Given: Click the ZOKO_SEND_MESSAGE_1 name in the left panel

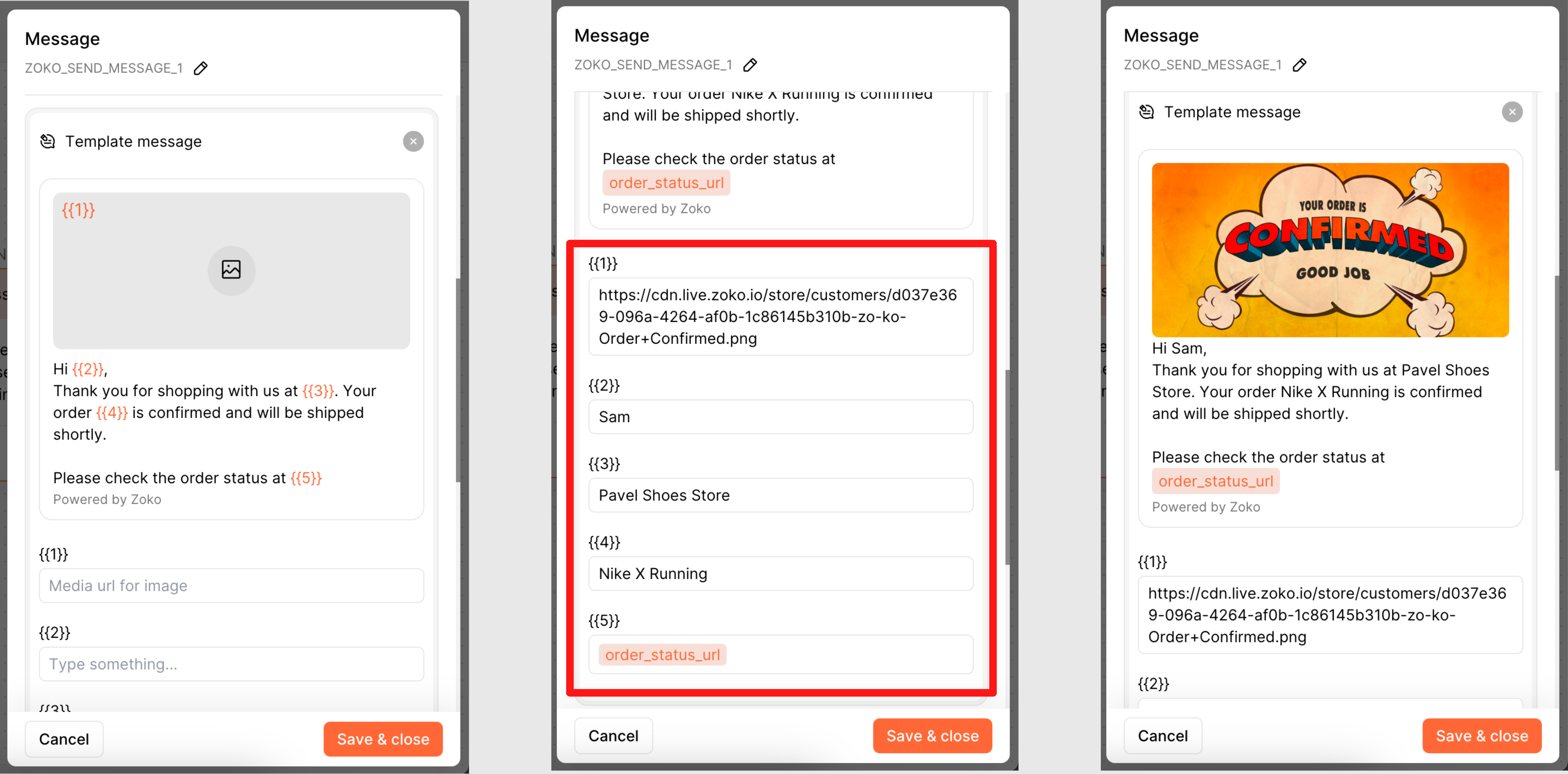Looking at the screenshot, I should 103,68.
